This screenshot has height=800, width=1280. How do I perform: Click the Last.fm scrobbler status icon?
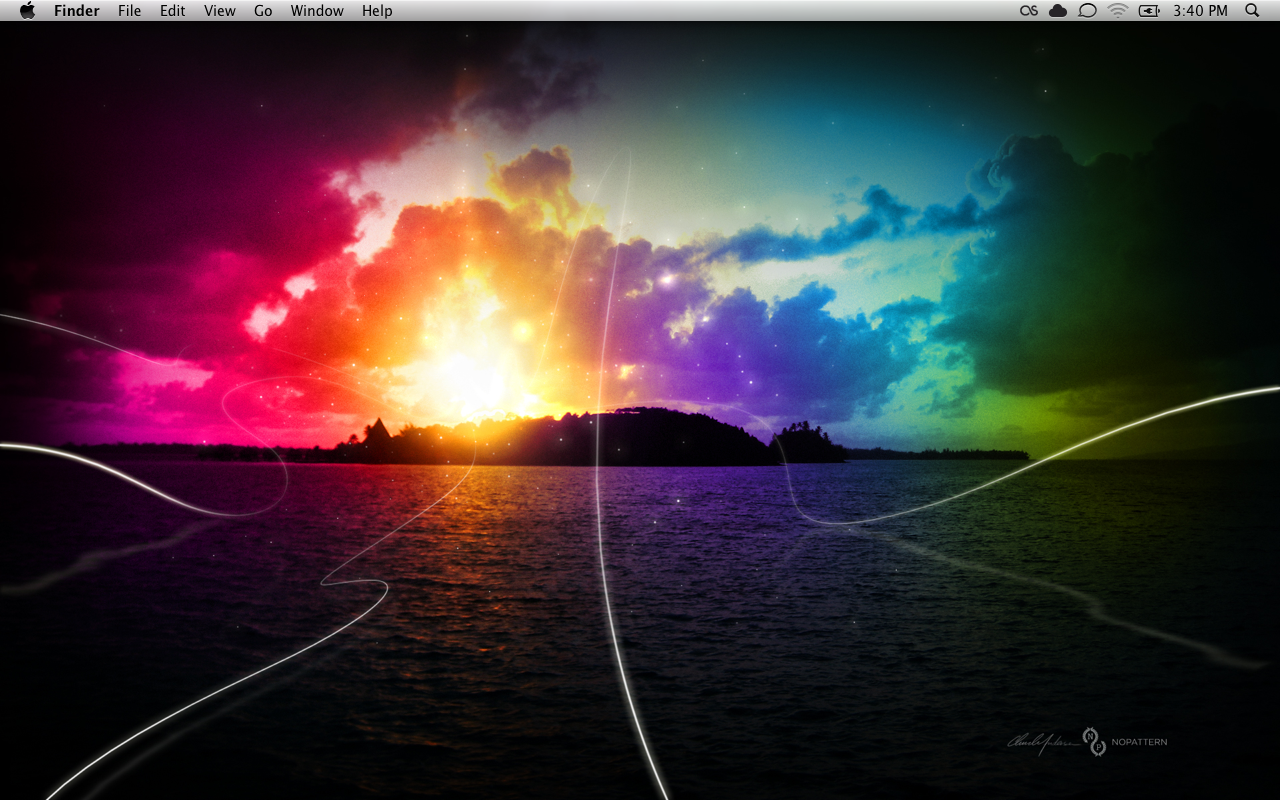point(1029,11)
